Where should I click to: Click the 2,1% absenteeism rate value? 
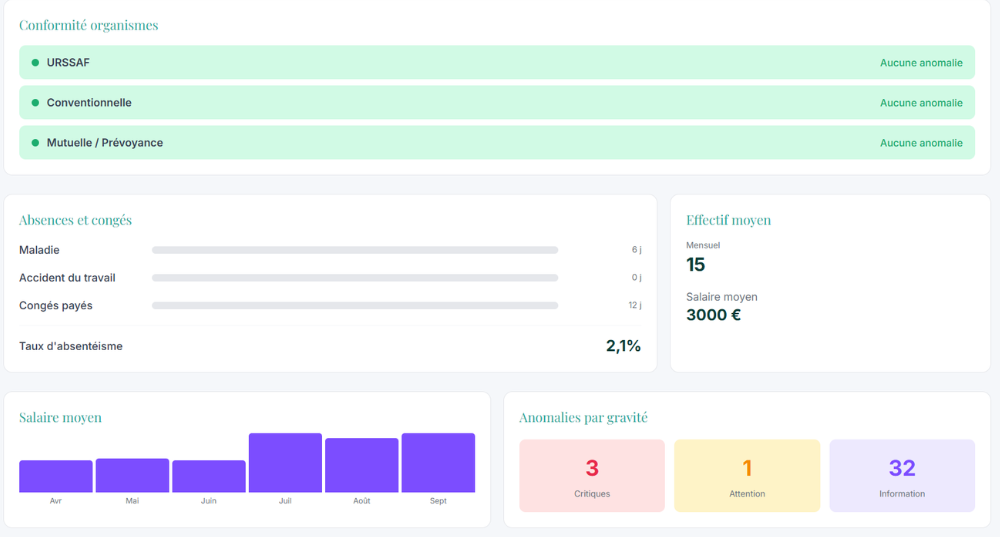[x=623, y=346]
